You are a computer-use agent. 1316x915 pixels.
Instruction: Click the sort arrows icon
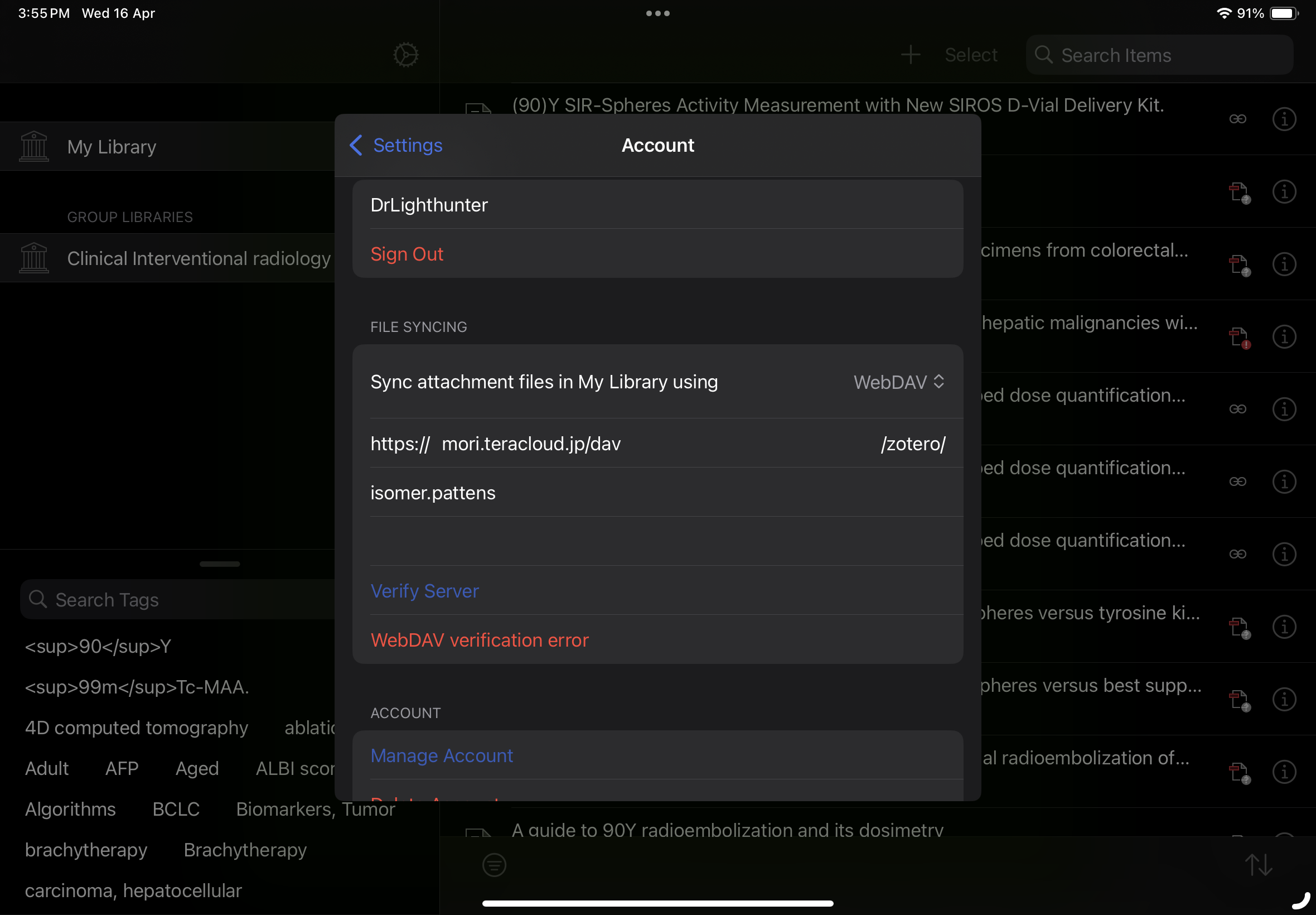[1259, 865]
